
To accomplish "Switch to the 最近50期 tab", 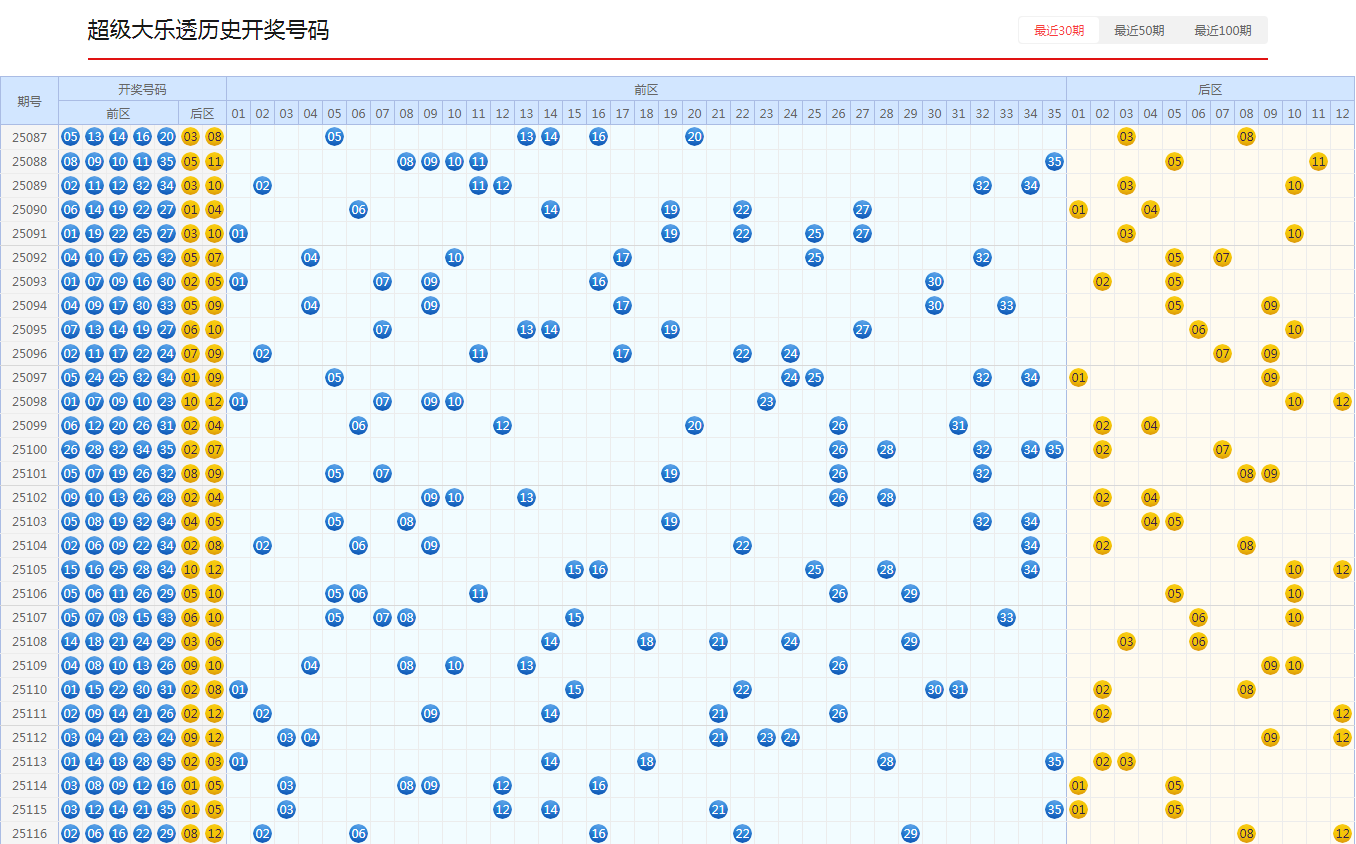I will pyautogui.click(x=1139, y=31).
